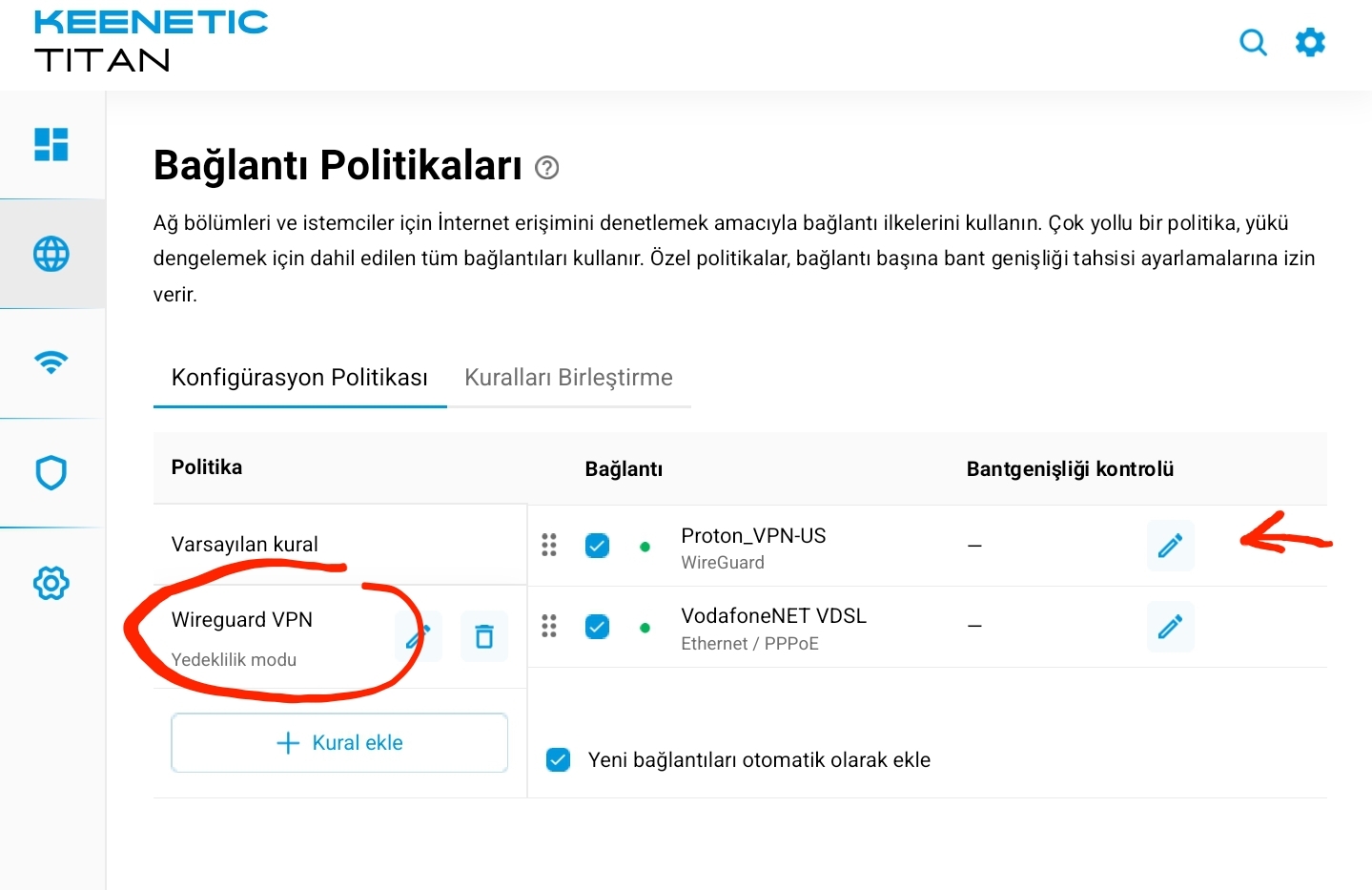Select the Konfigürasyon Politikası tab

(x=299, y=378)
